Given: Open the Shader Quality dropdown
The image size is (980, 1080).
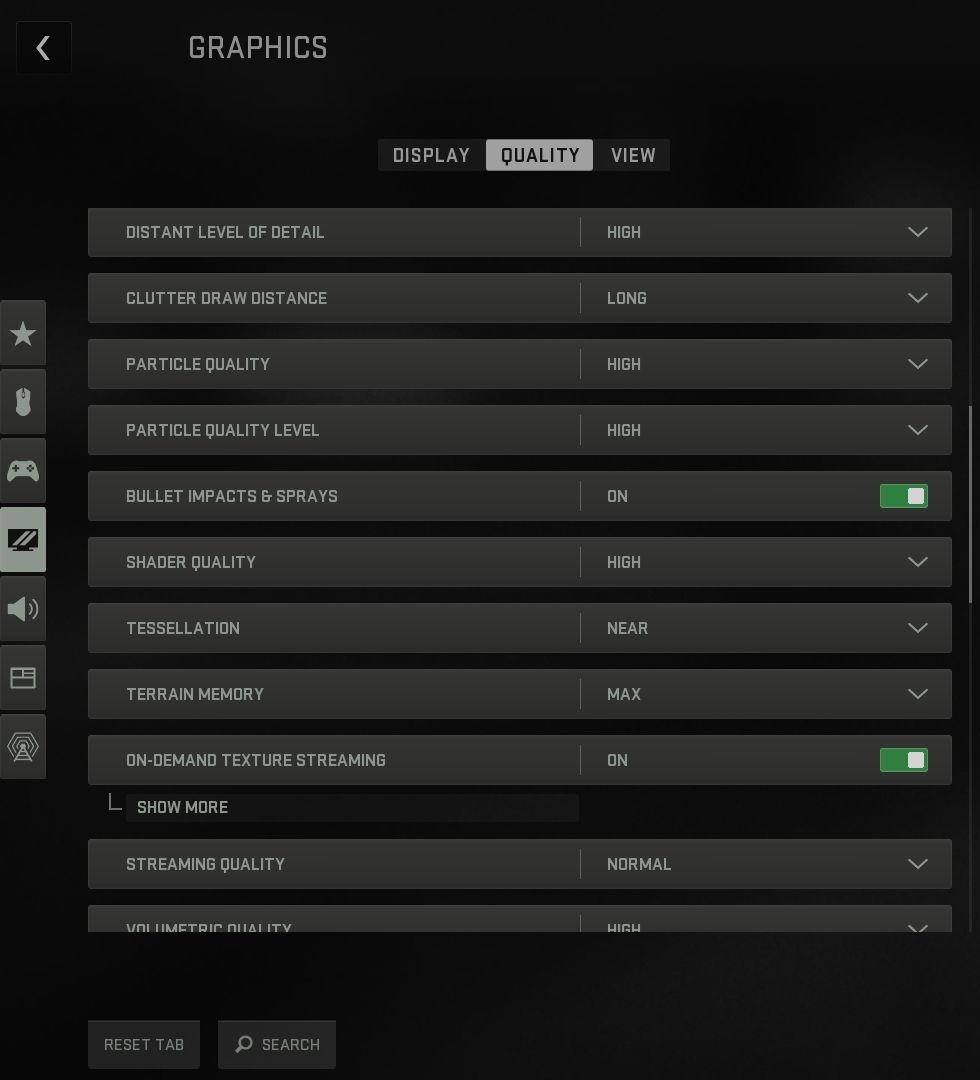Looking at the screenshot, I should point(916,562).
